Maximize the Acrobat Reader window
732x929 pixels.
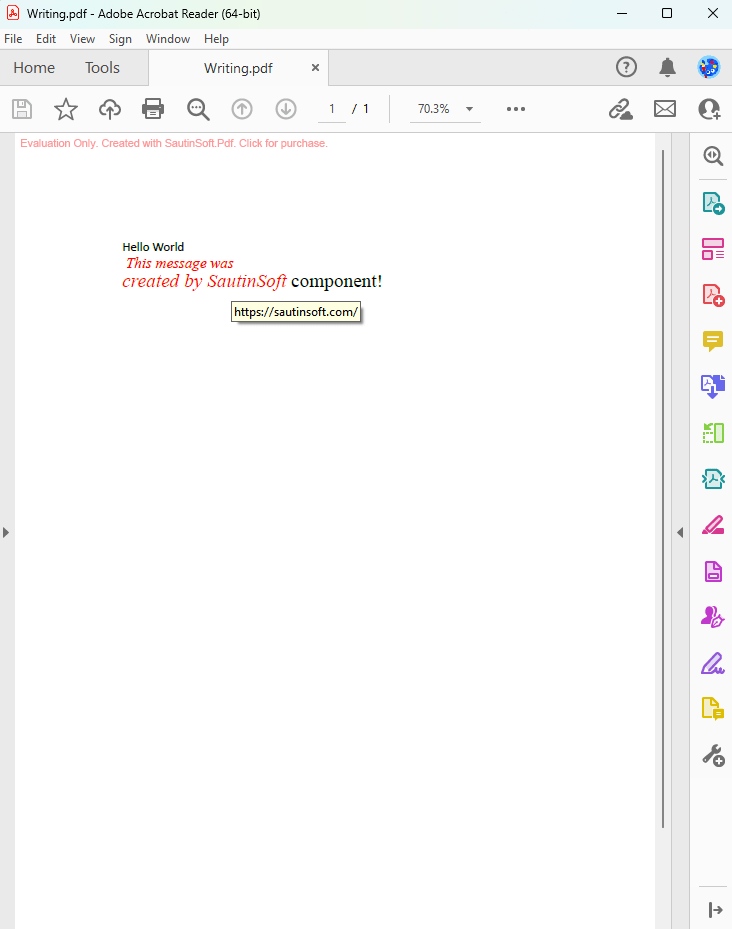pyautogui.click(x=667, y=14)
